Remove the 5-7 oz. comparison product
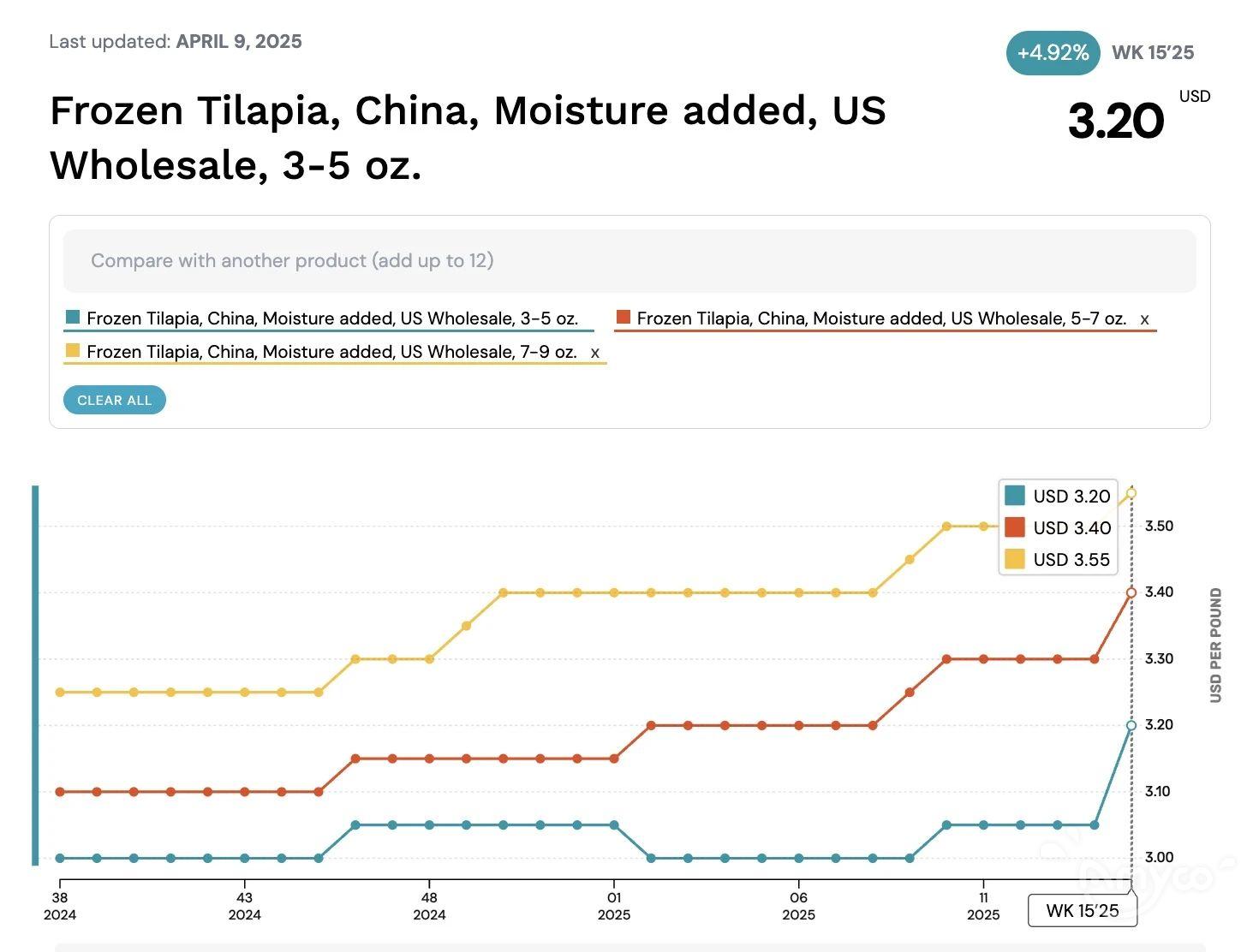1259x952 pixels. tap(1144, 319)
